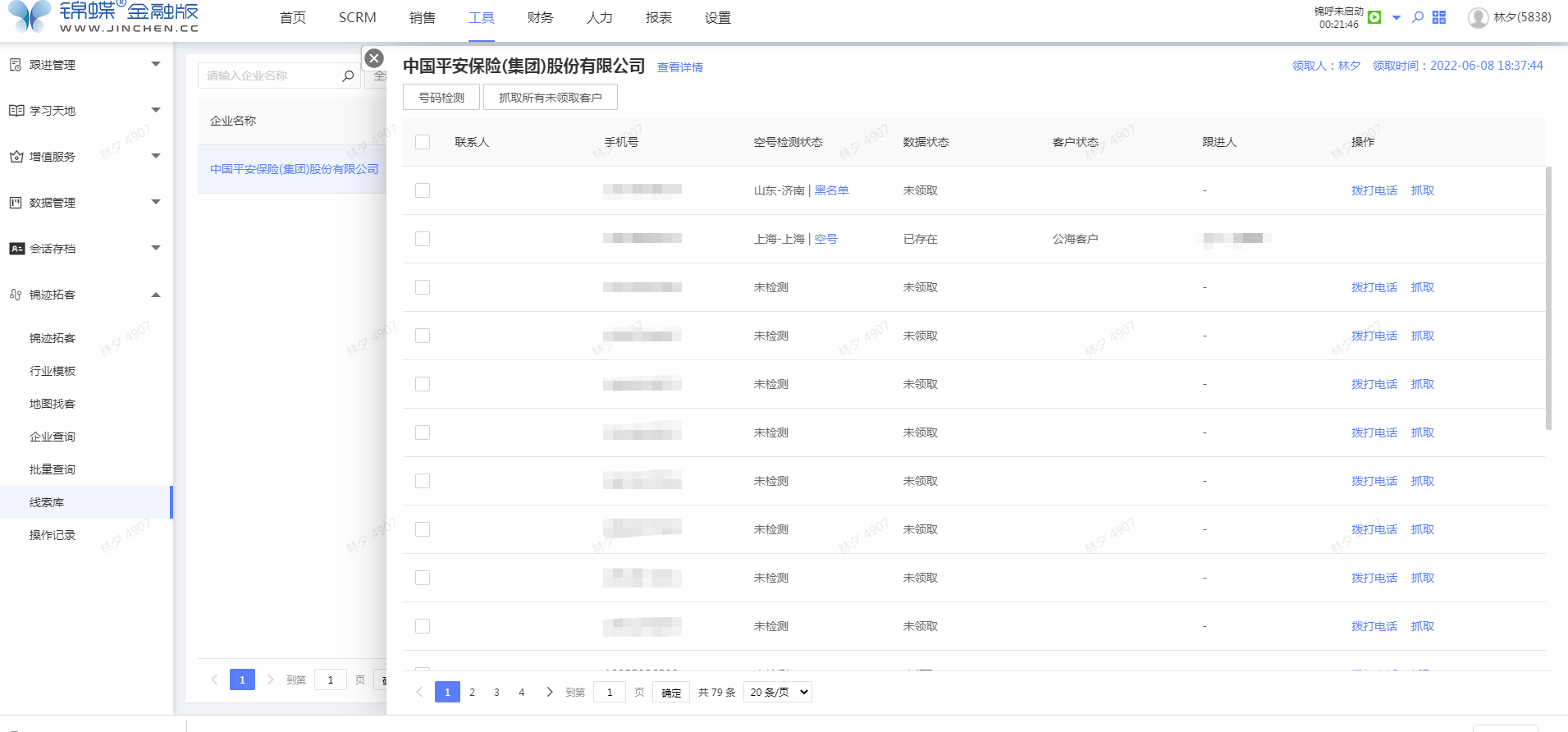
Task: Go to page 4 of contacts
Action: 521,692
